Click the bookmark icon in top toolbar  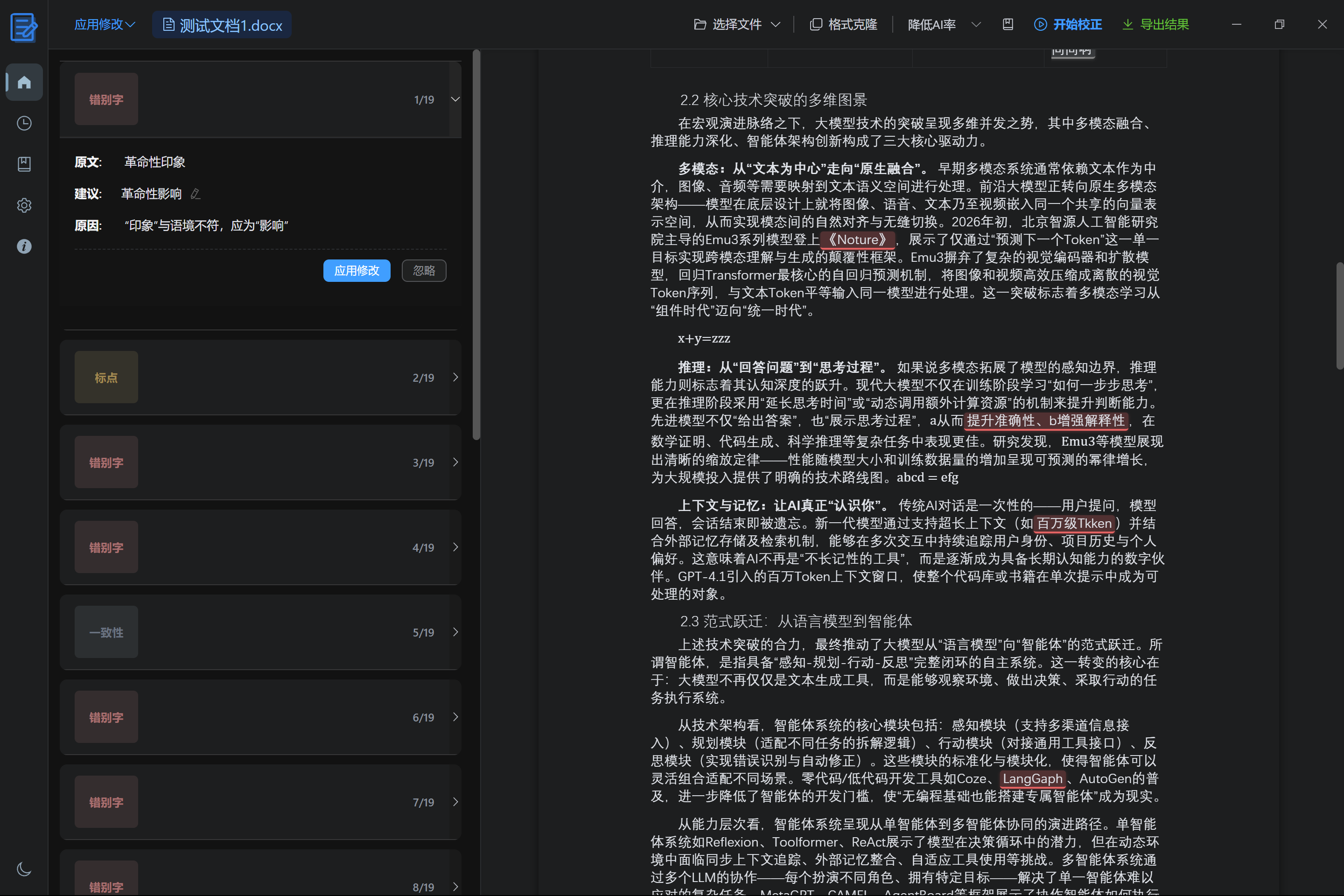pos(1008,25)
